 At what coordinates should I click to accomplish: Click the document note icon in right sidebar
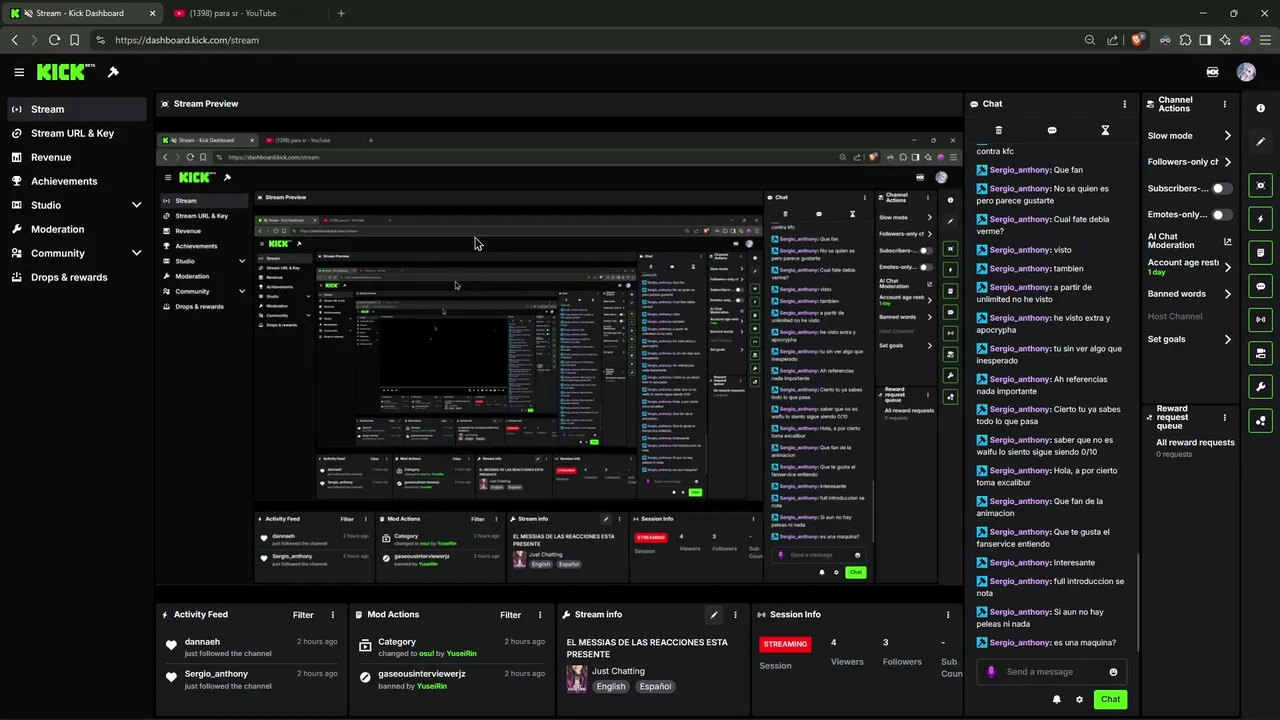(x=1261, y=252)
